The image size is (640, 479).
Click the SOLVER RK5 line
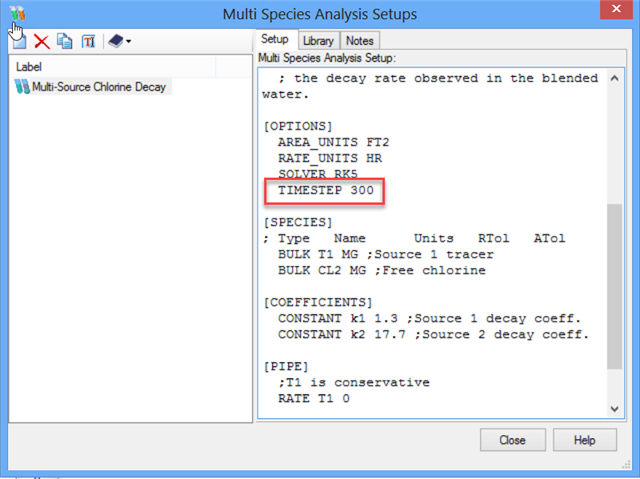pyautogui.click(x=318, y=174)
